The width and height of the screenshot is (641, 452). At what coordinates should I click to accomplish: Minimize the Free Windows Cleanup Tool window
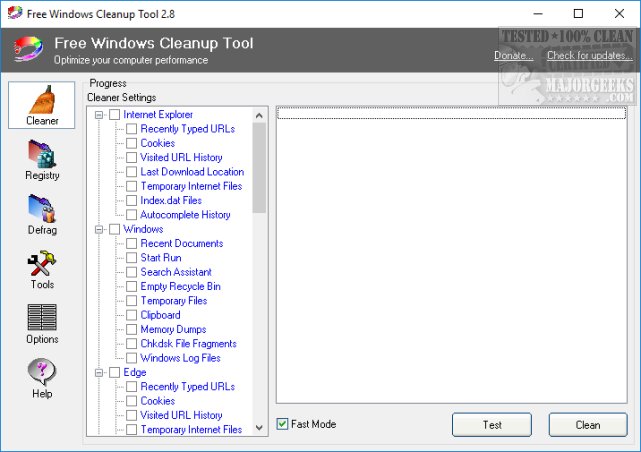pyautogui.click(x=538, y=13)
